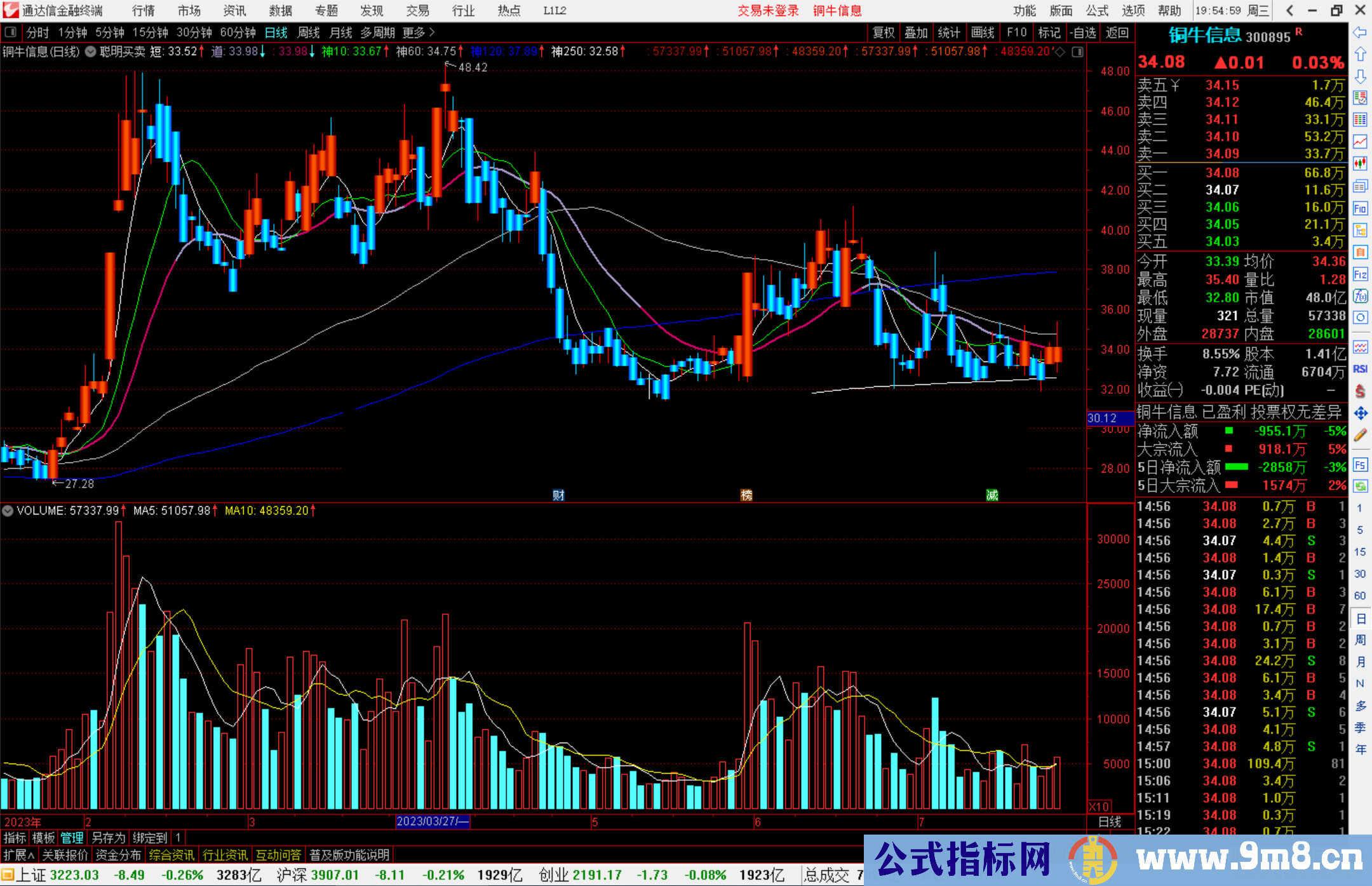
Task: Expand the 卖五 order book level indicator
Action: [1175, 85]
